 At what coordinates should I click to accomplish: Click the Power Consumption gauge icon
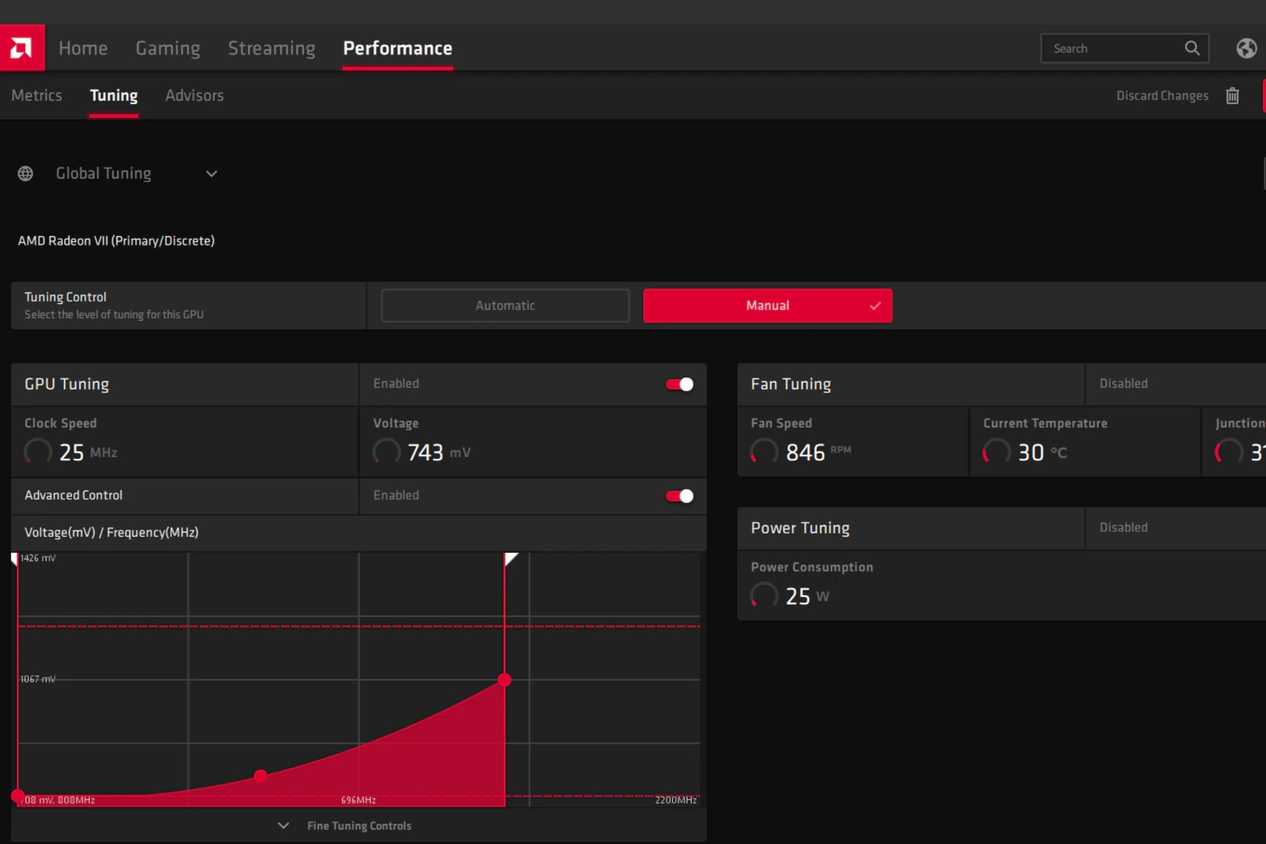pyautogui.click(x=764, y=596)
